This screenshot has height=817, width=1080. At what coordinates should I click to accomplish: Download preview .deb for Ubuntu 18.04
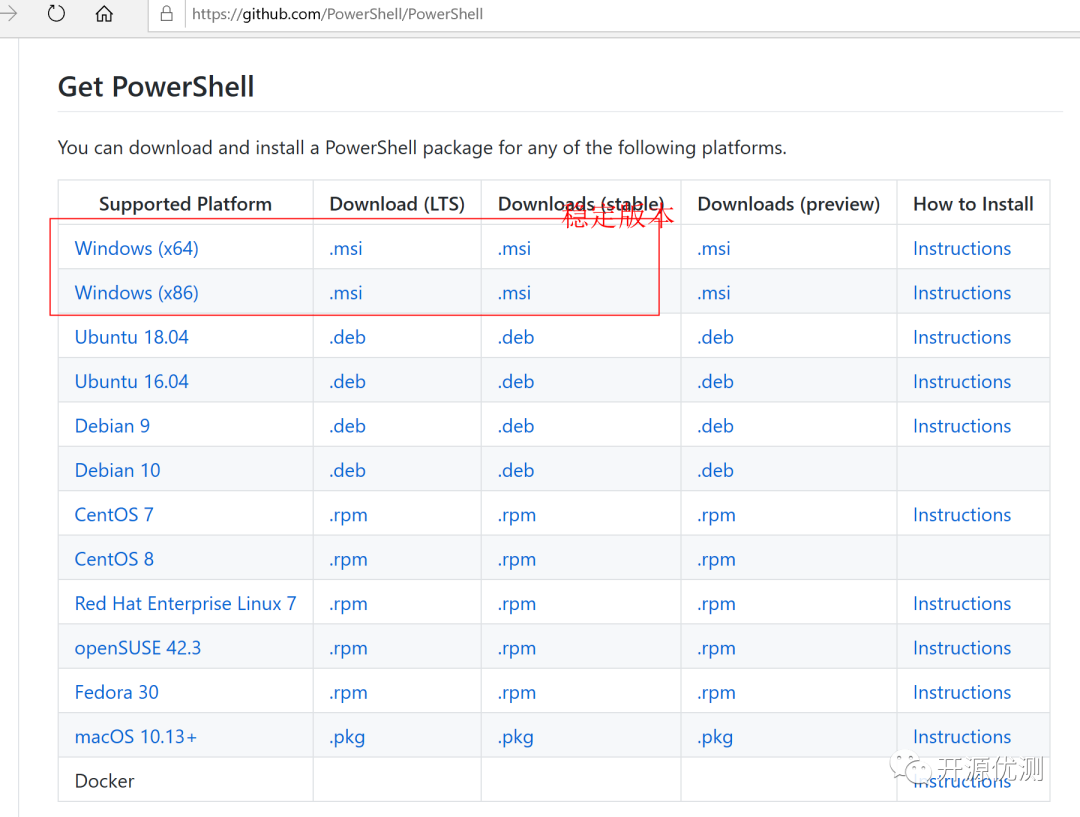tap(715, 338)
